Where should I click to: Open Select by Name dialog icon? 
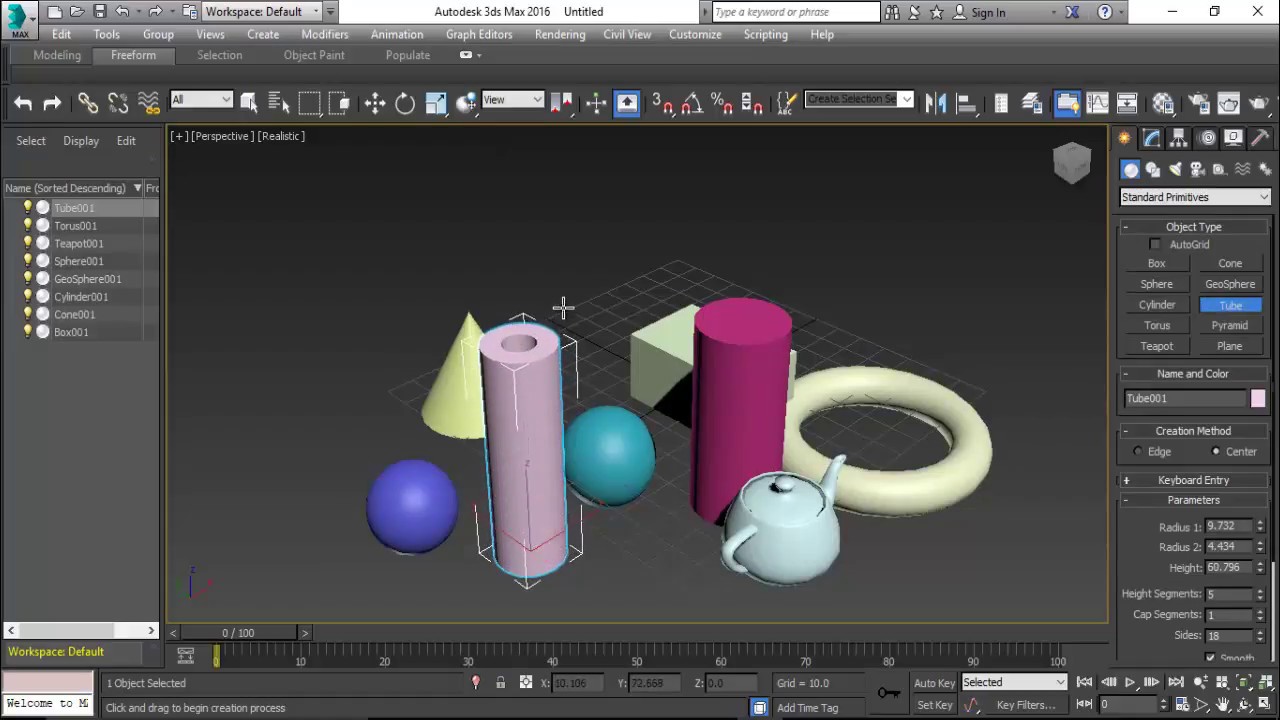pos(279,102)
